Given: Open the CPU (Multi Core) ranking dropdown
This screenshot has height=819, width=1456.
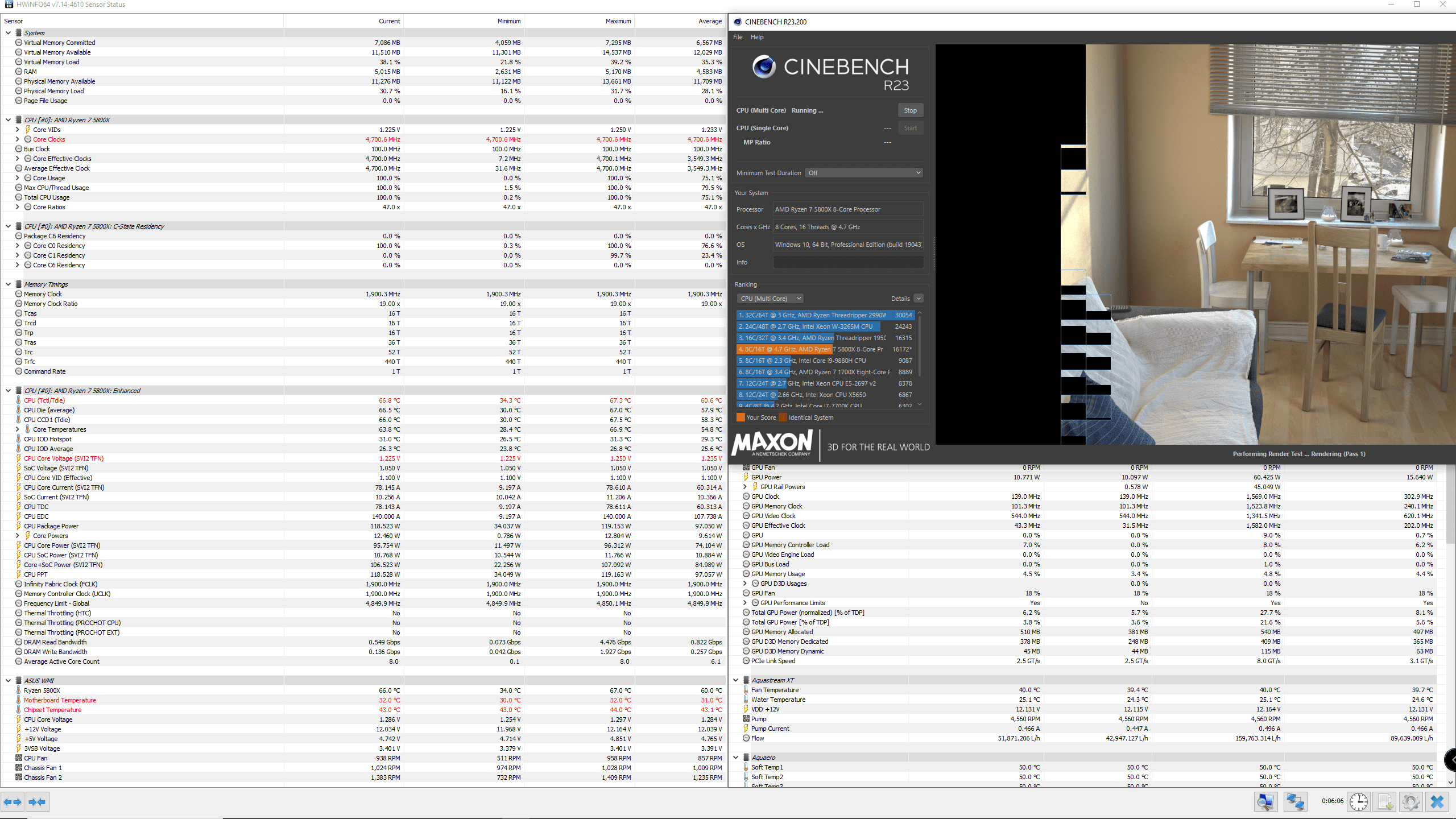Looking at the screenshot, I should point(770,299).
